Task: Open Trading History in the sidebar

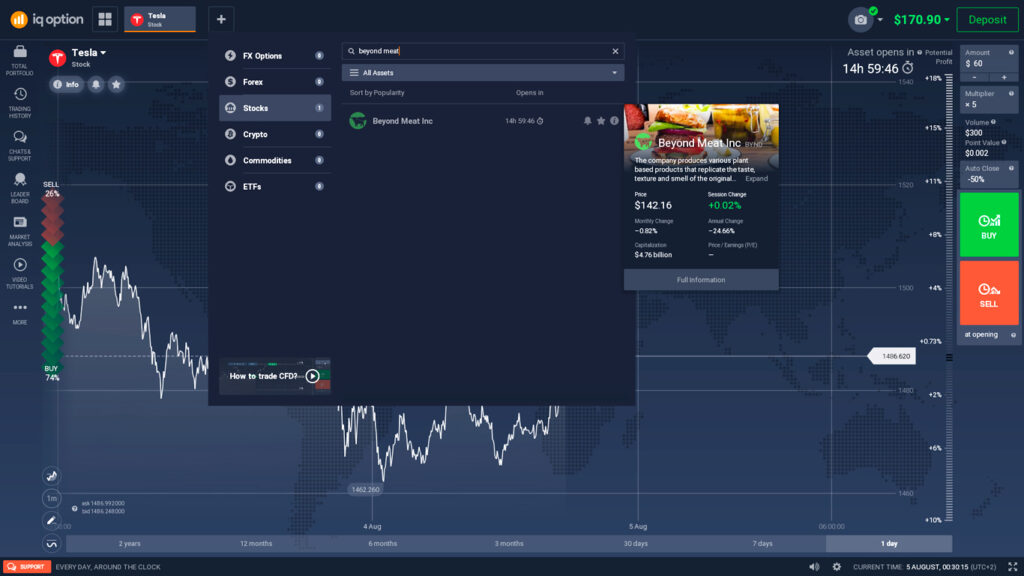Action: tap(20, 103)
